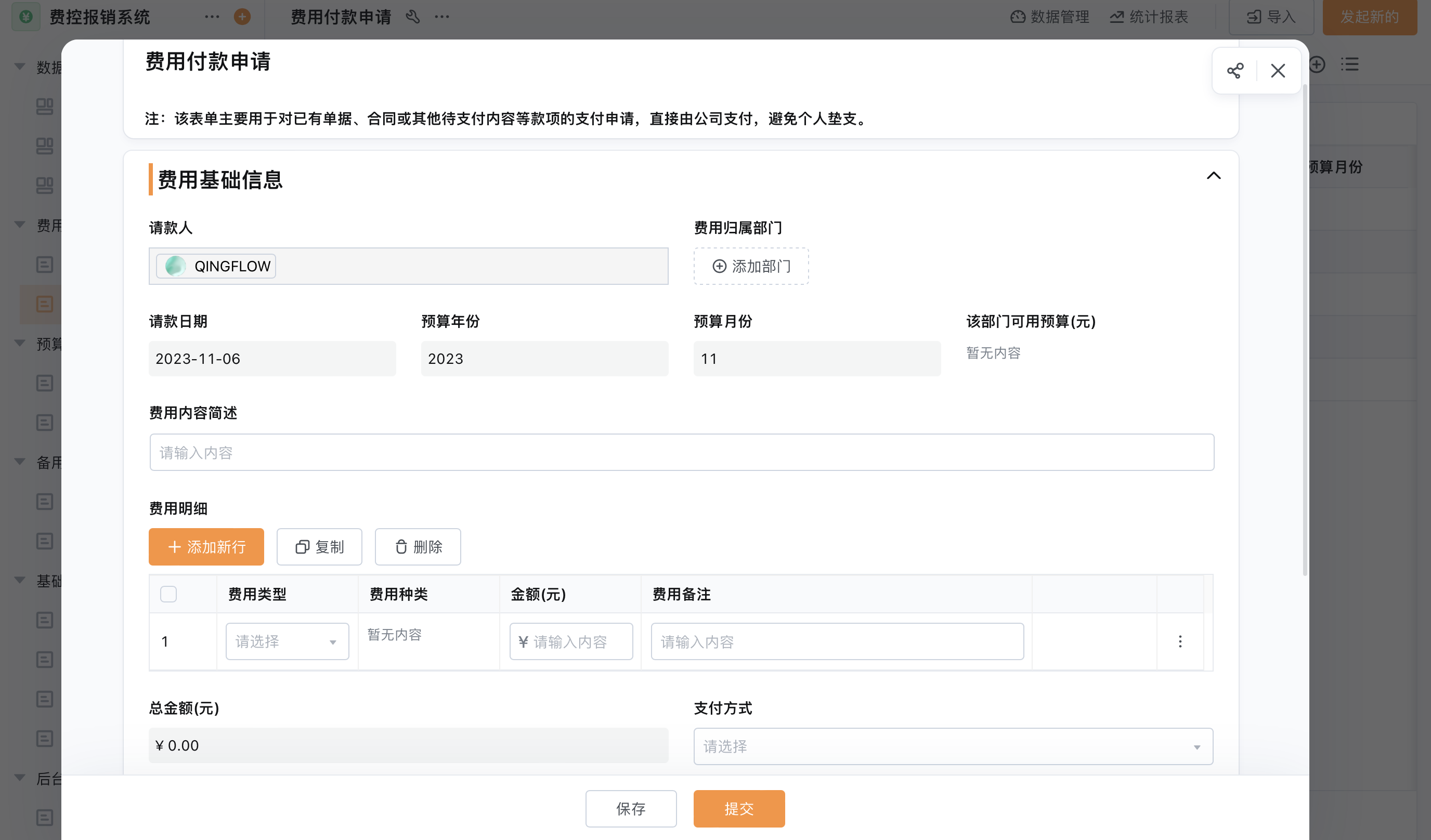Open the more menu next to 费控报销系统
This screenshot has height=840, width=1431.
point(212,17)
